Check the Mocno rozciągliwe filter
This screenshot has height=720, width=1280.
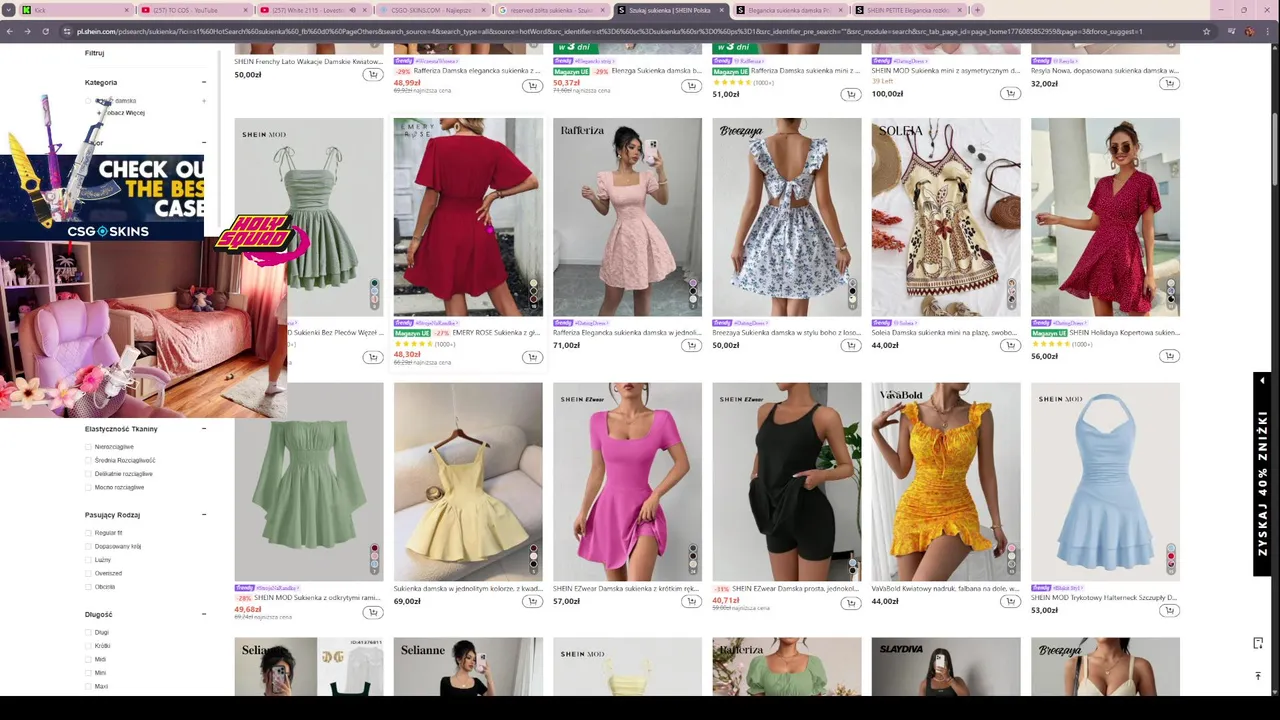pos(88,487)
